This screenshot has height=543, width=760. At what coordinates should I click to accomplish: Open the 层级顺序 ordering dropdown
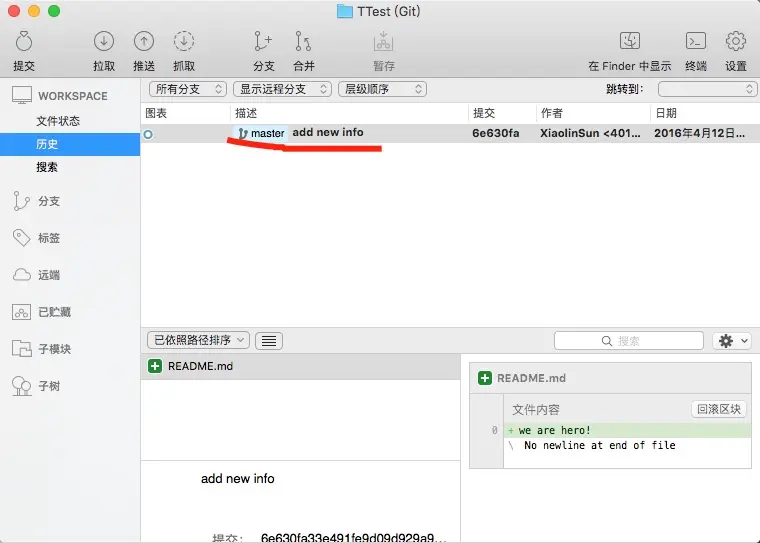click(x=382, y=89)
